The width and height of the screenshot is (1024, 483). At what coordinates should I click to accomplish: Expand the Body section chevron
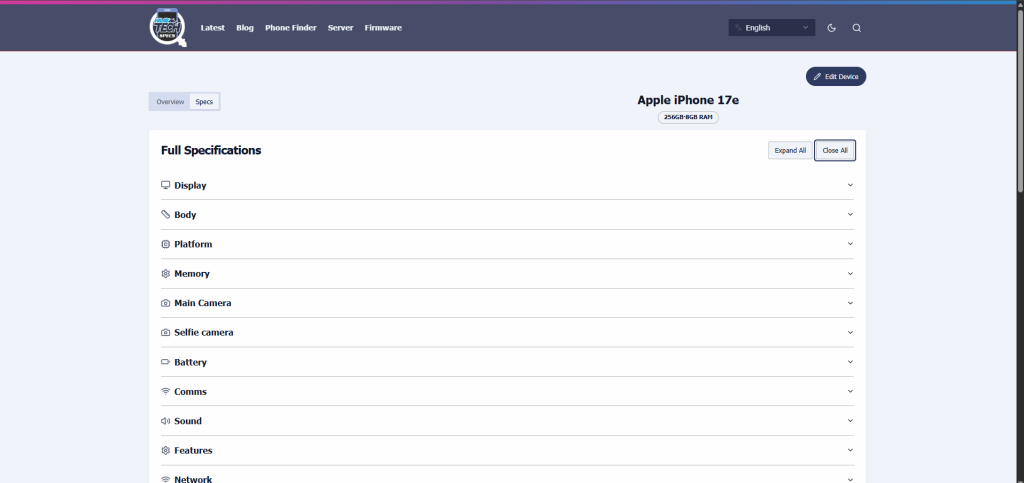(x=850, y=214)
